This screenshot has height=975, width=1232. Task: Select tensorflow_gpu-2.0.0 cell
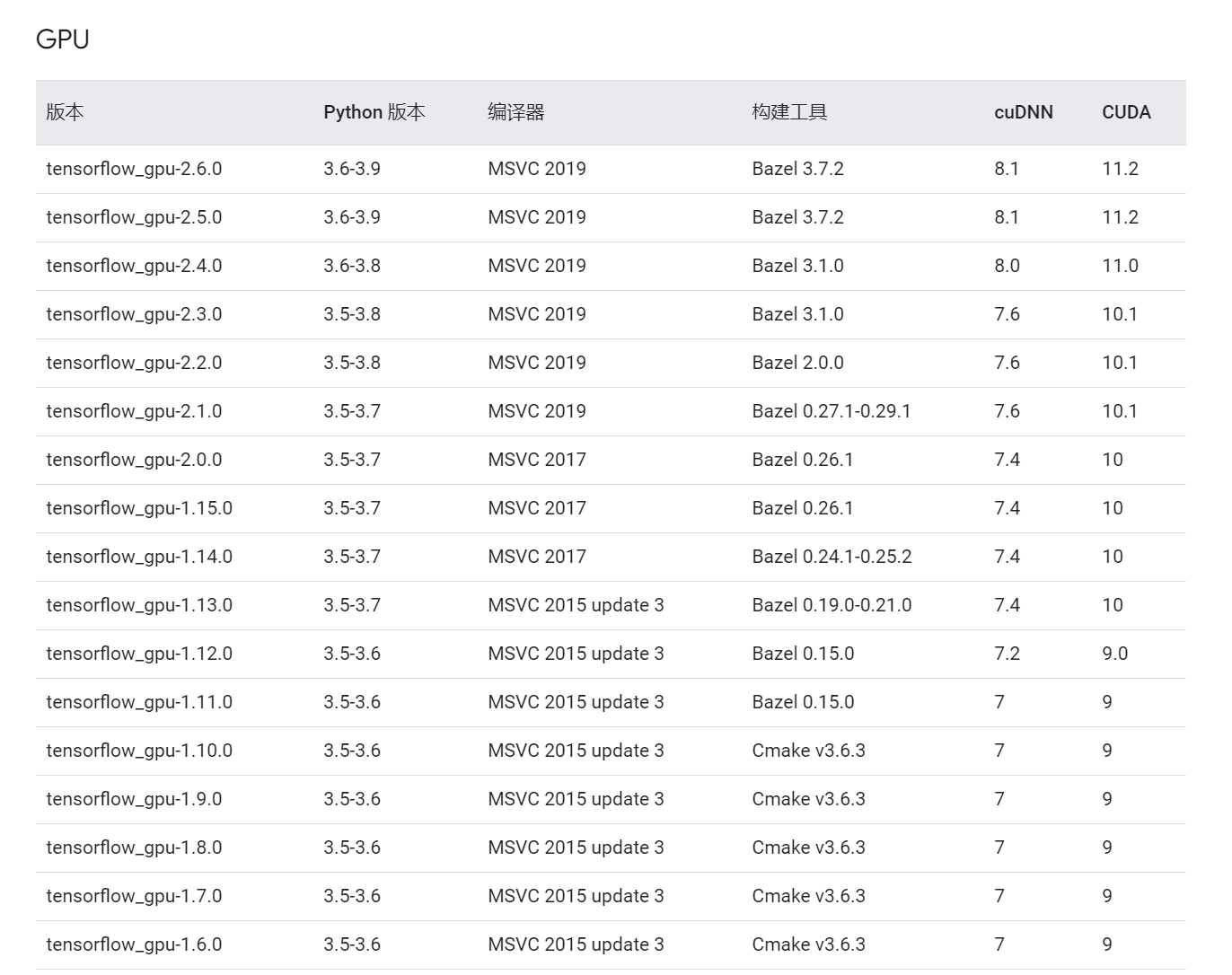click(x=134, y=460)
